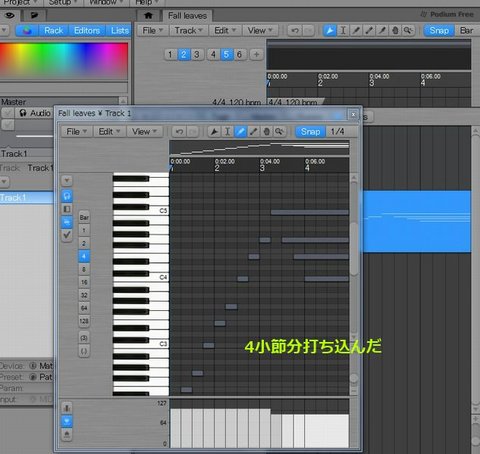Switch to the Fall leaves tab
This screenshot has height=454, width=480.
point(188,16)
